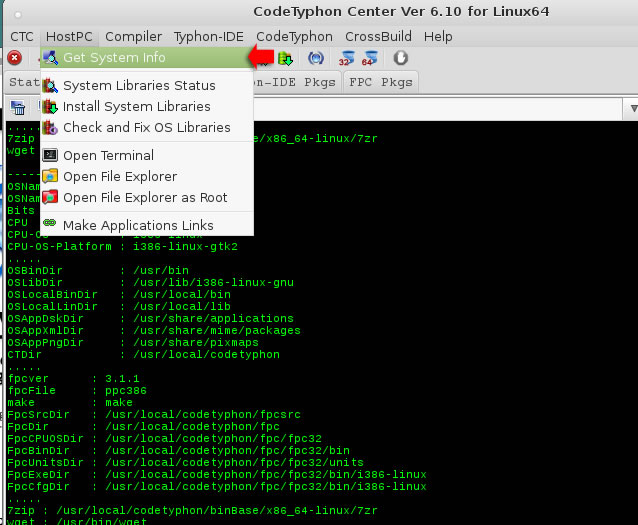Screen dimensions: 638x525
Task: Choose Open File Explorer as Root
Action: [146, 198]
